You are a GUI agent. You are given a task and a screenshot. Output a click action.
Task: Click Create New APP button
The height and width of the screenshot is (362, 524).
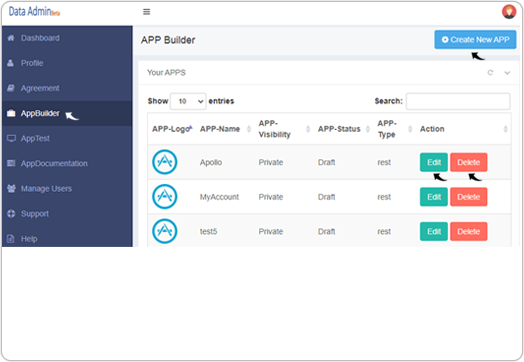click(475, 39)
